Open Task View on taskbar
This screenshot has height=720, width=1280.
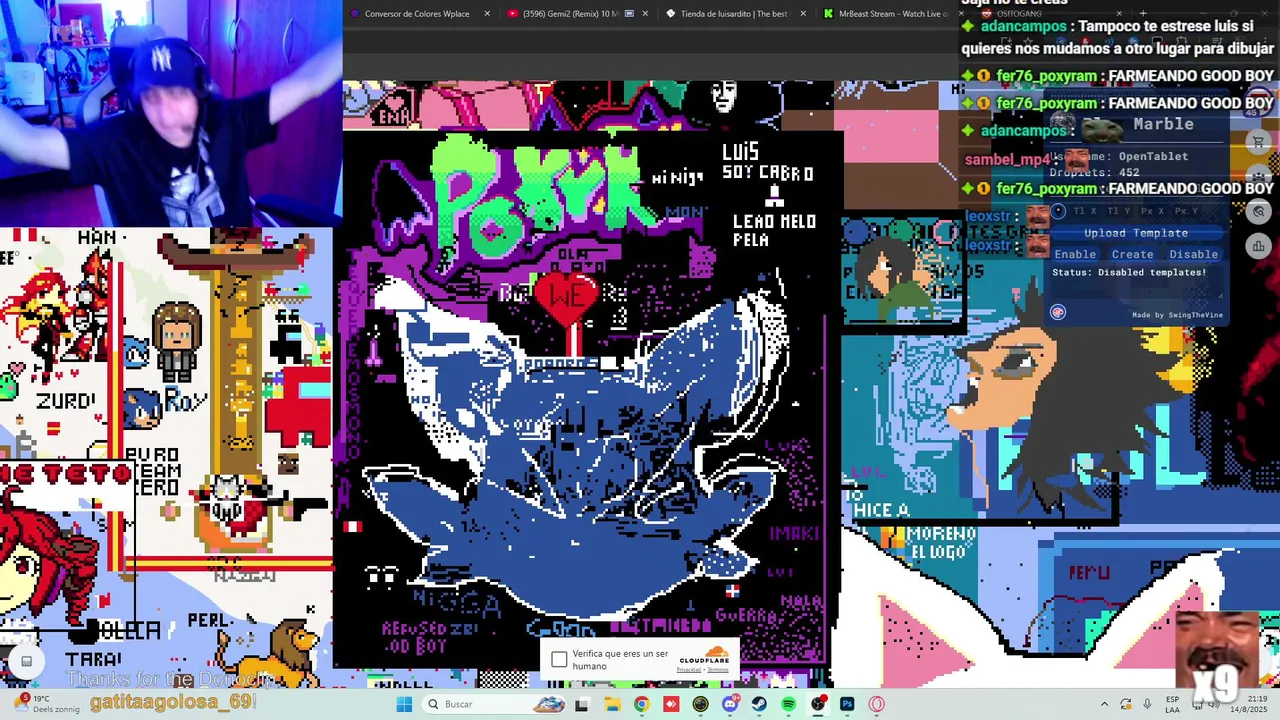pyautogui.click(x=581, y=704)
